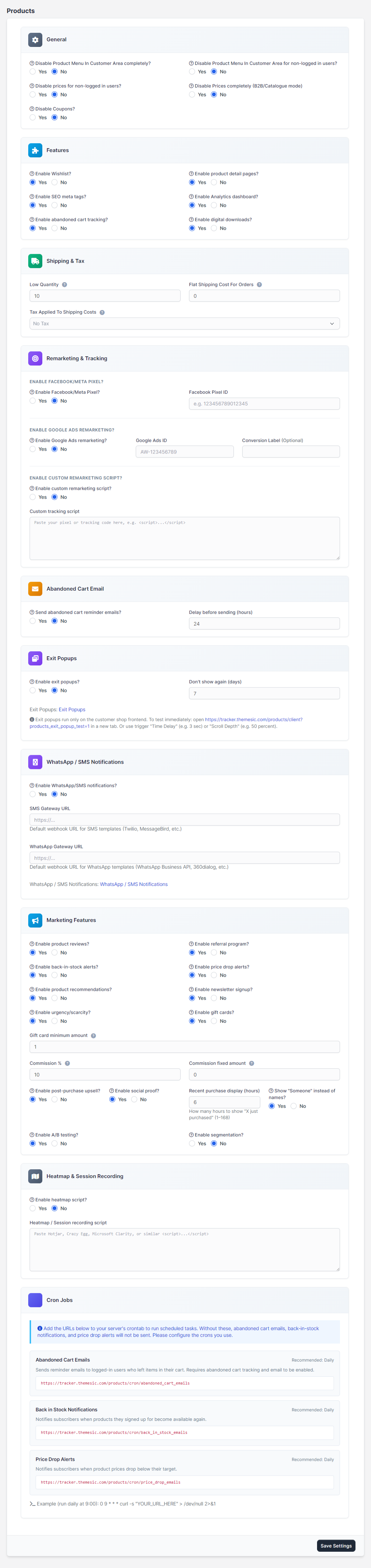Image resolution: width=371 pixels, height=1568 pixels.
Task: Select Yes for Disable Coupons
Action: click(33, 117)
